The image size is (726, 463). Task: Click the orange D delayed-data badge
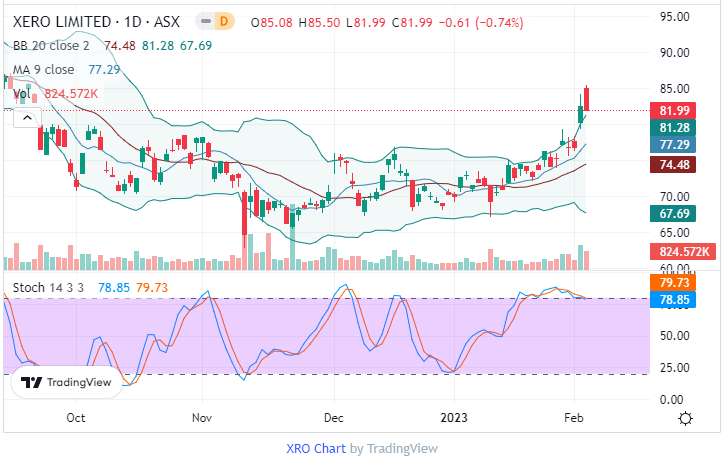tap(224, 20)
